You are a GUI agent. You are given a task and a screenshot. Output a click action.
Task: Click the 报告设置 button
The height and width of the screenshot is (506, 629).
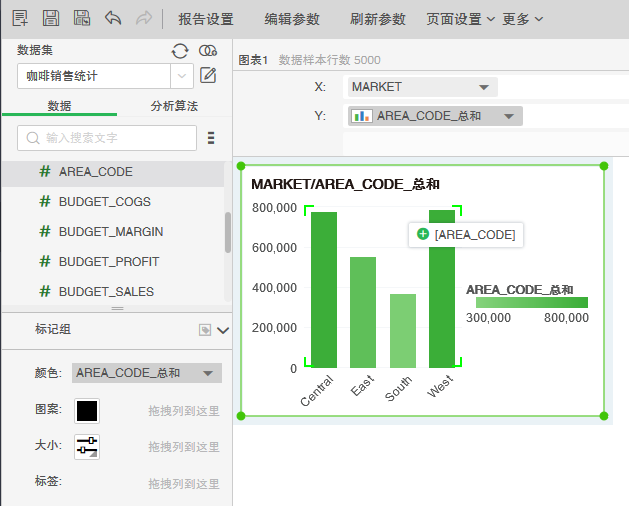click(206, 19)
